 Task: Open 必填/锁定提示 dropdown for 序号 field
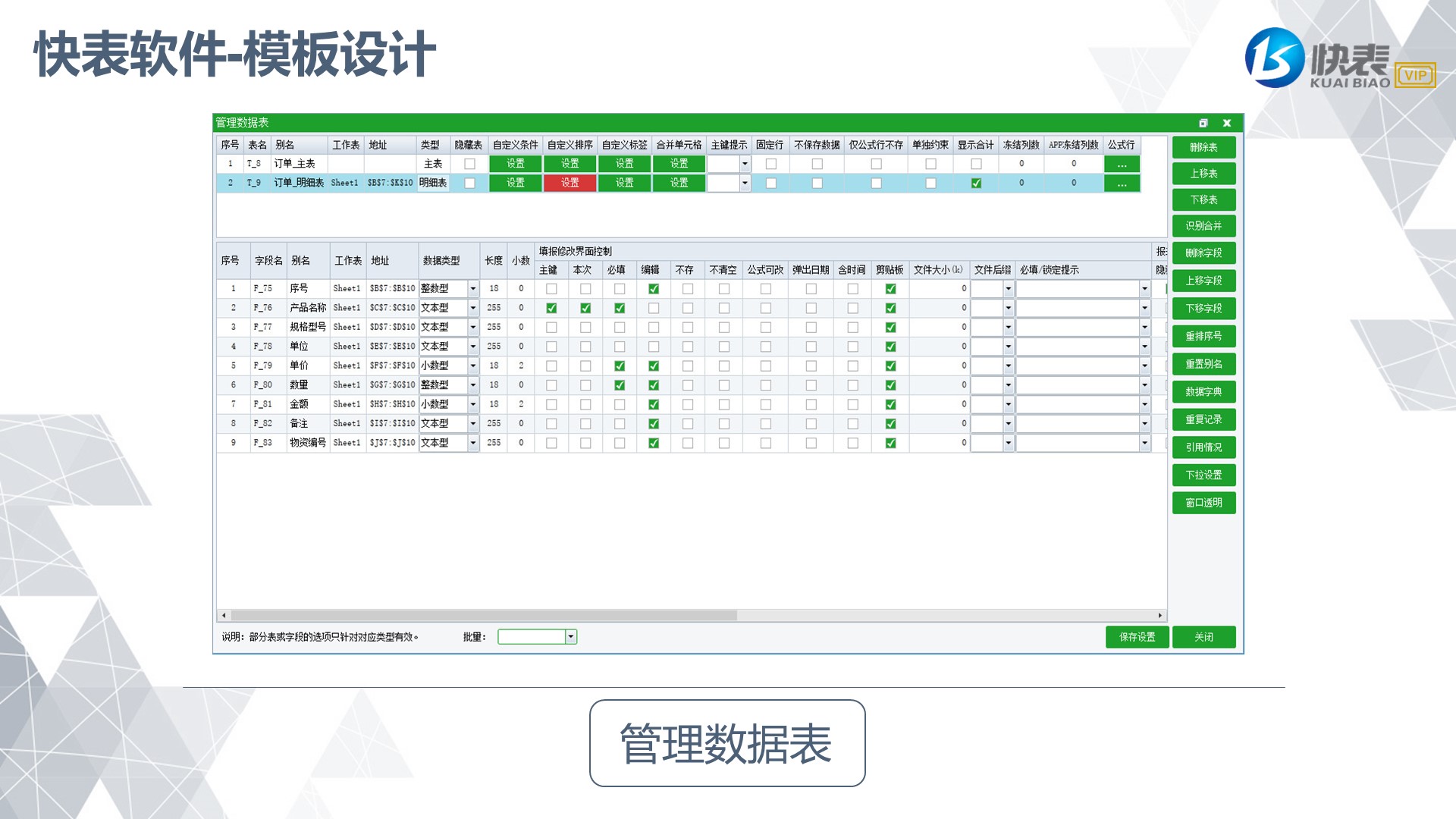pyautogui.click(x=1144, y=289)
